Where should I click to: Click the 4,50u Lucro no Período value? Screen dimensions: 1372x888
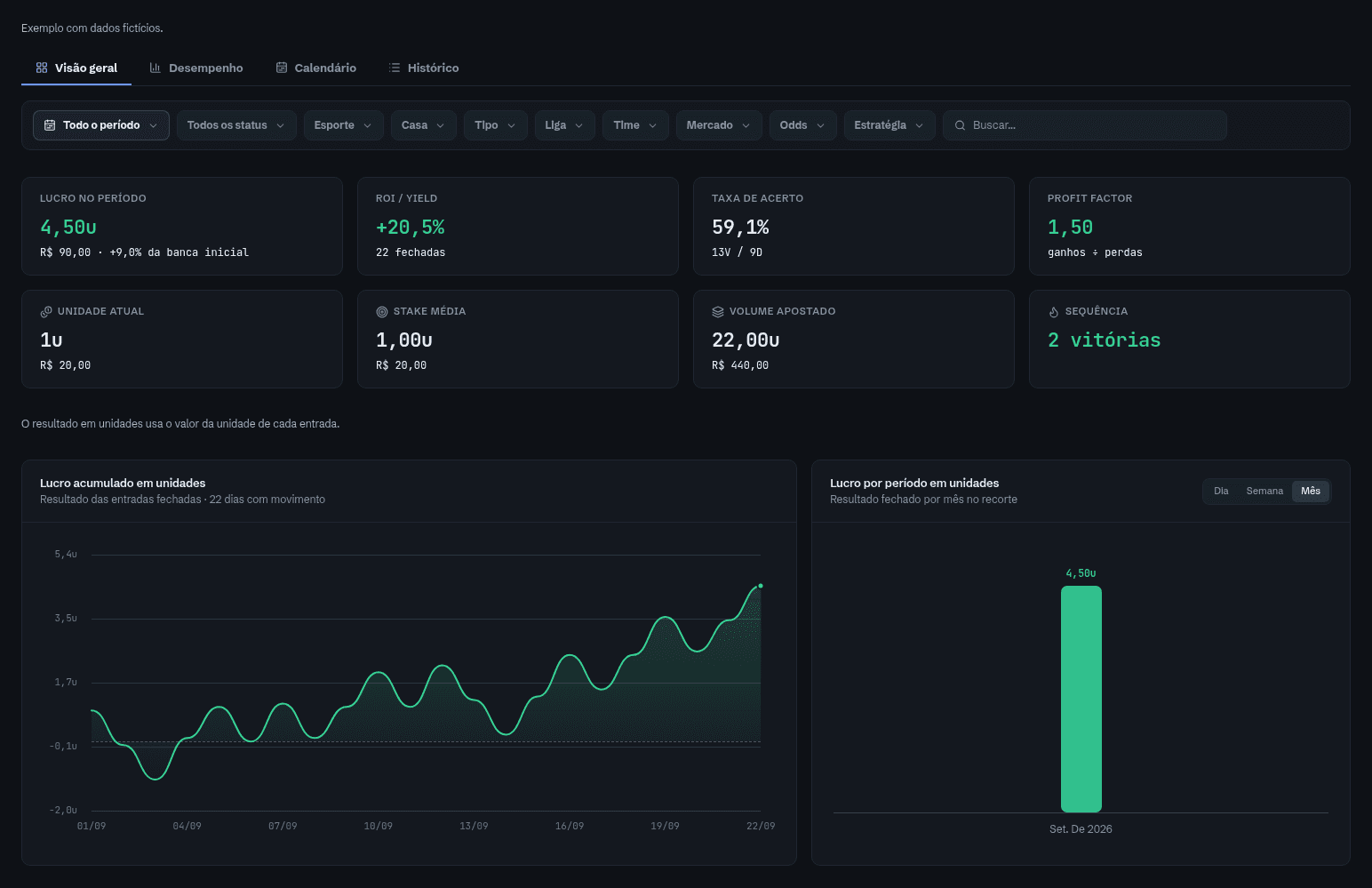tap(68, 228)
